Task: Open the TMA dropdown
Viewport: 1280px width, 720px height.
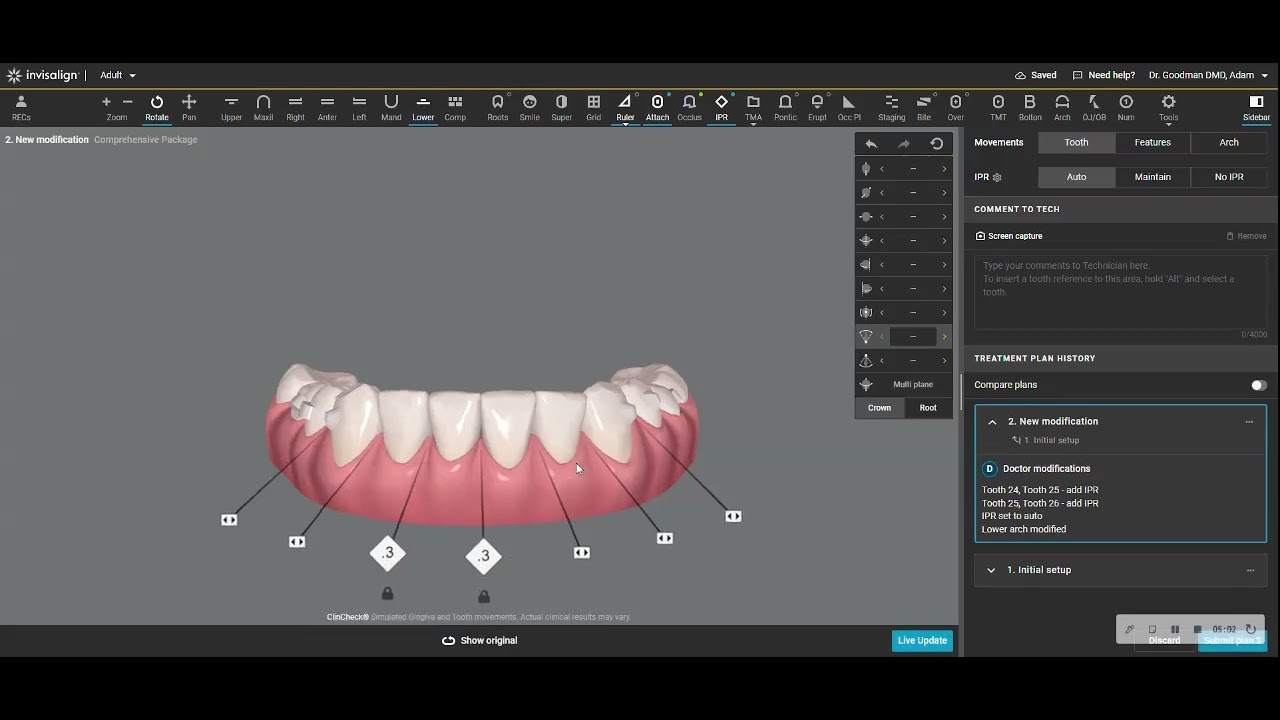Action: point(753,109)
